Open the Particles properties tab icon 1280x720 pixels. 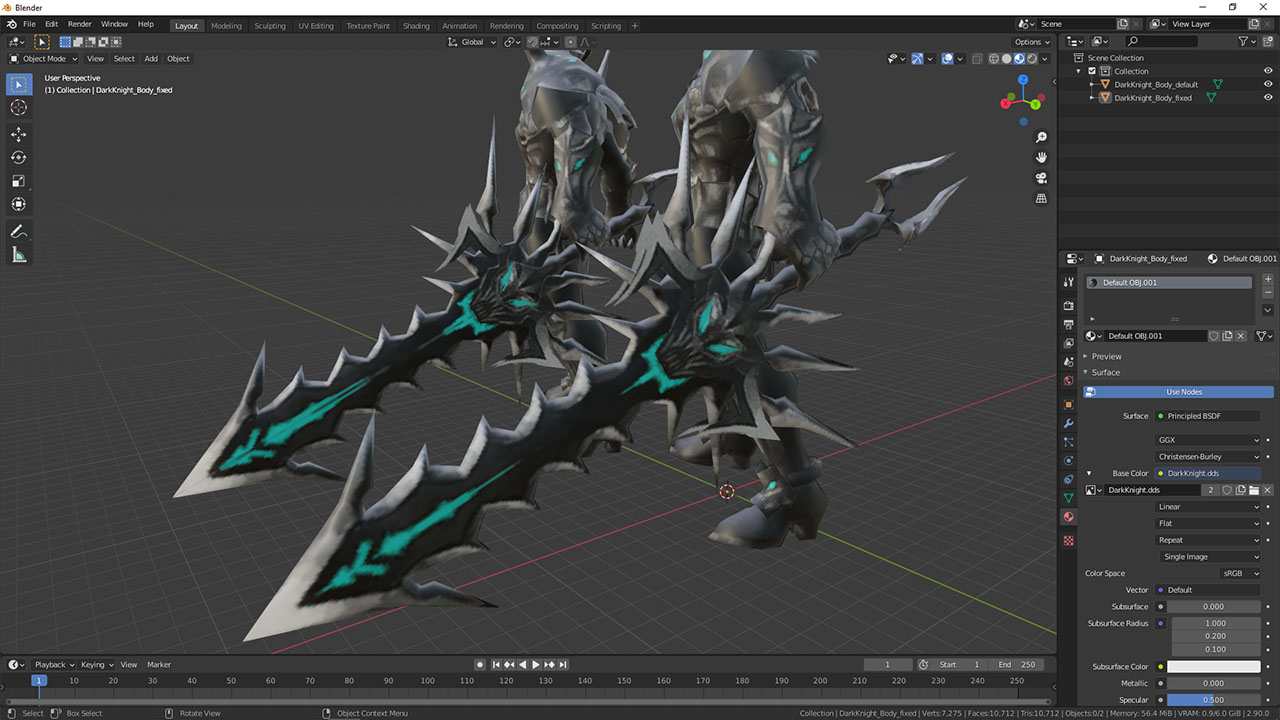pos(1068,442)
